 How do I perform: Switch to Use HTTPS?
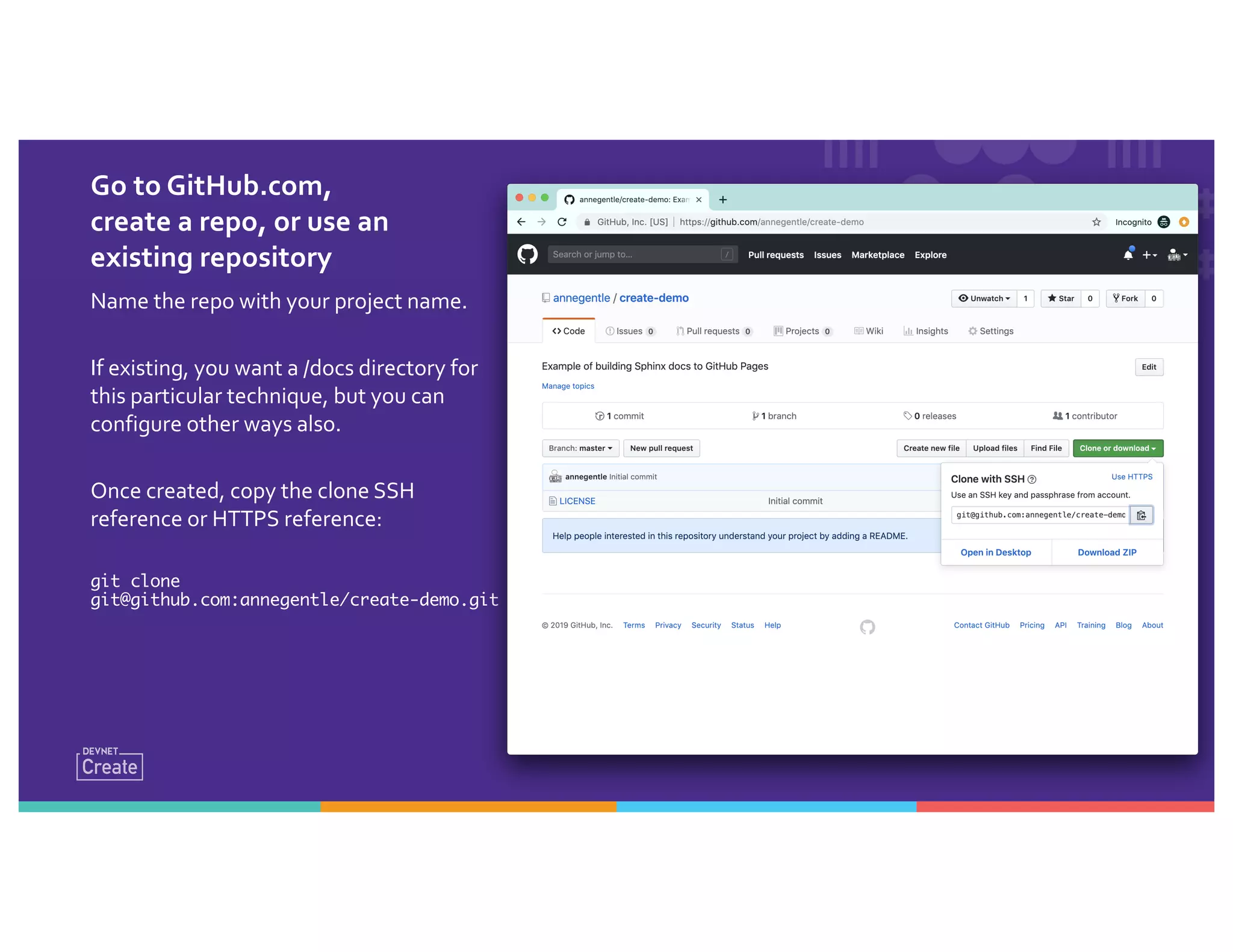(1132, 477)
